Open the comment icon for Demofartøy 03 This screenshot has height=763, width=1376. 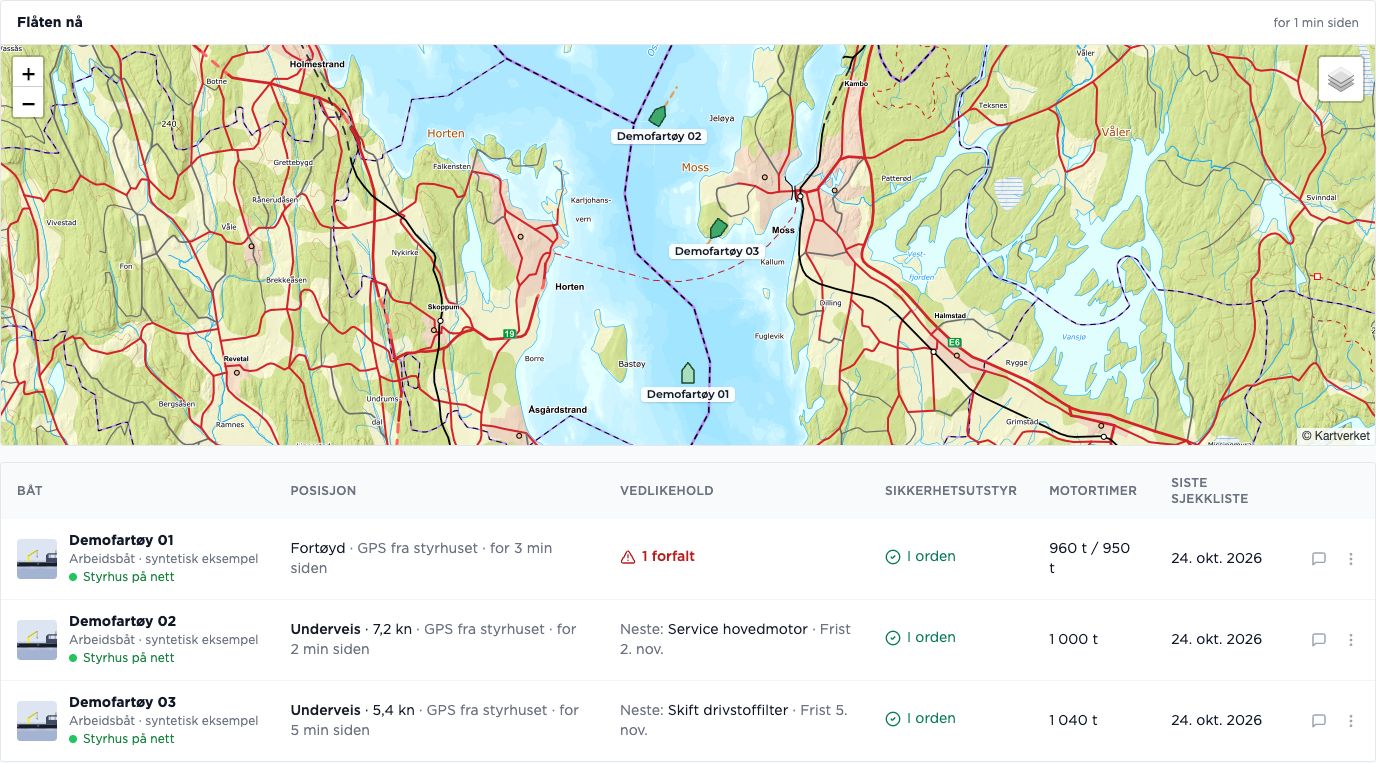coord(1319,721)
